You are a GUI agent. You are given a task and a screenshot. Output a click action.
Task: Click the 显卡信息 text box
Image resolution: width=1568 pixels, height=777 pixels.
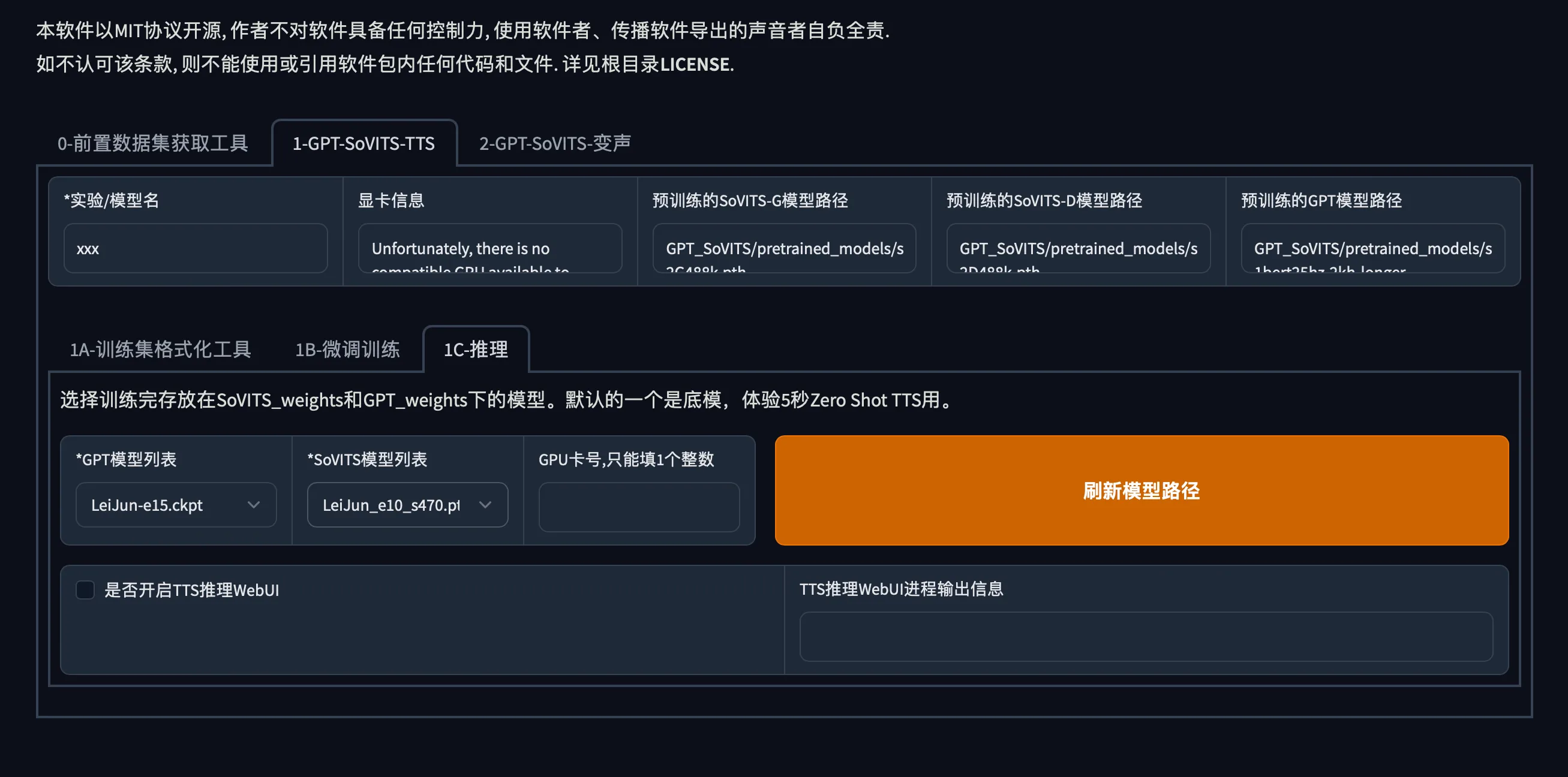[489, 248]
